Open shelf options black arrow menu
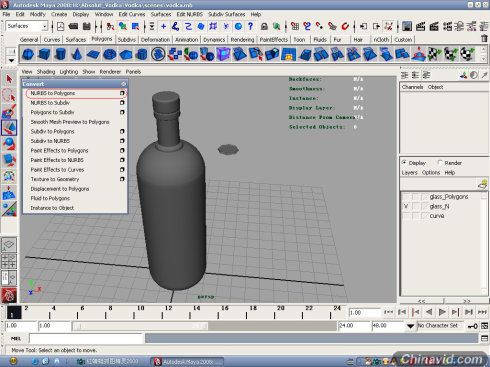 pyautogui.click(x=11, y=61)
